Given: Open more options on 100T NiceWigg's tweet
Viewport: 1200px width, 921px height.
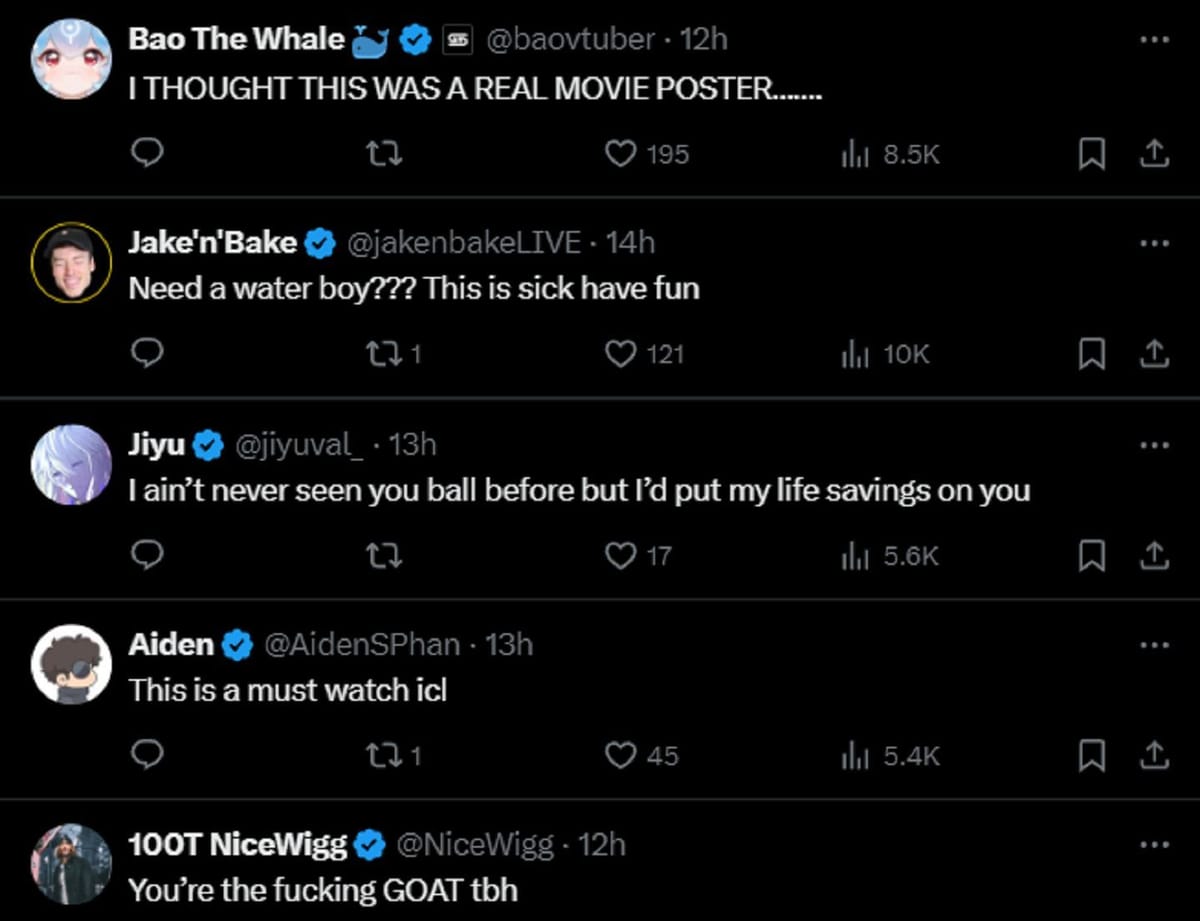Looking at the screenshot, I should point(1153,845).
